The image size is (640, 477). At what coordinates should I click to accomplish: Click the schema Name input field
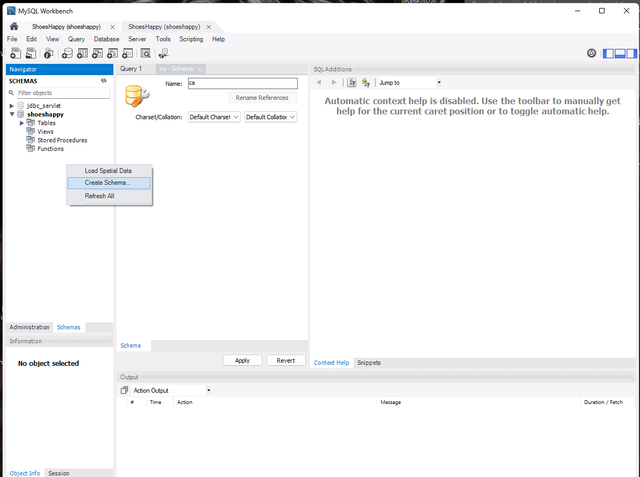tap(243, 83)
